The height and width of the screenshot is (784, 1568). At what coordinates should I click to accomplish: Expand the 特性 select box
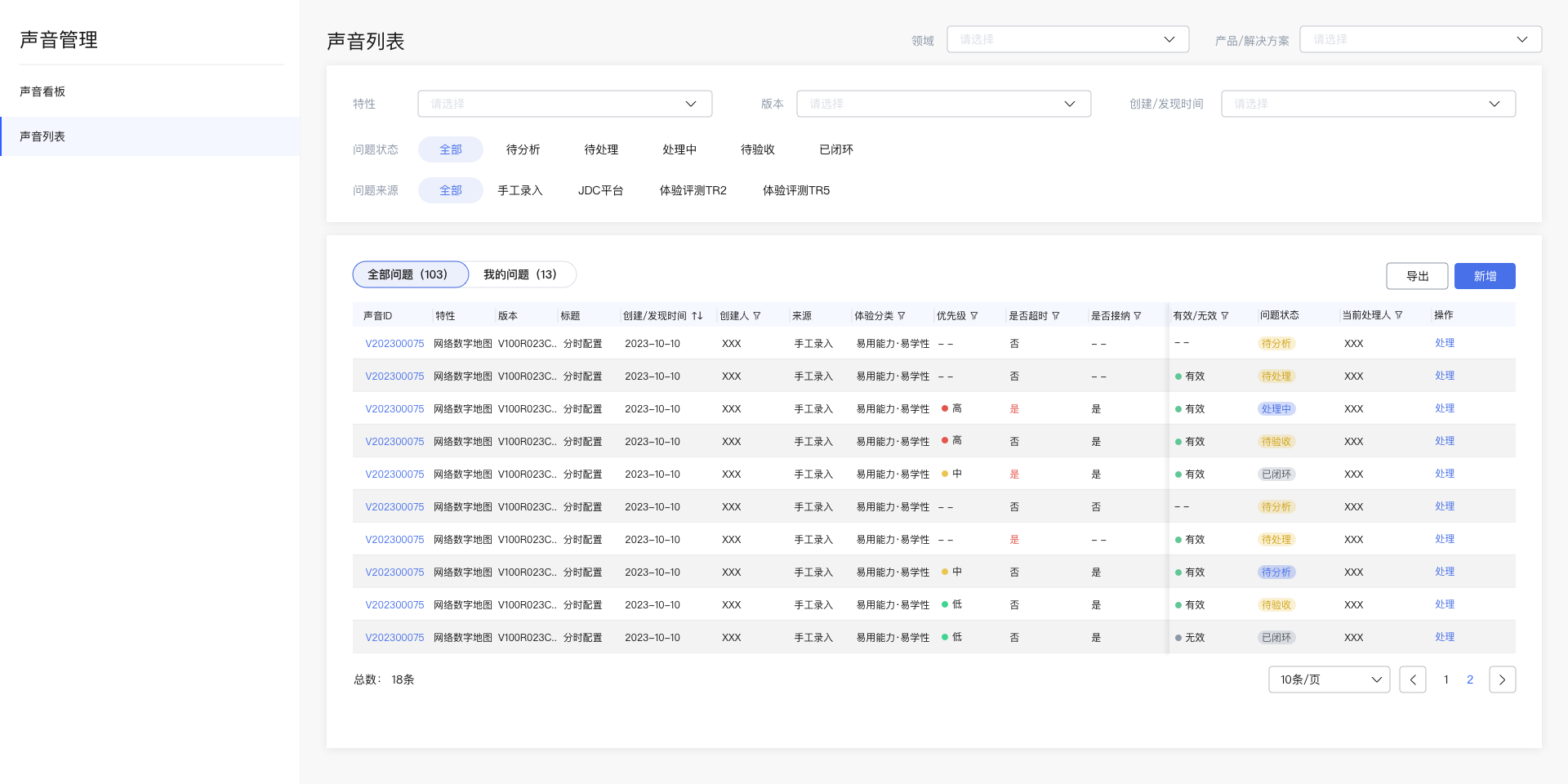(x=565, y=104)
